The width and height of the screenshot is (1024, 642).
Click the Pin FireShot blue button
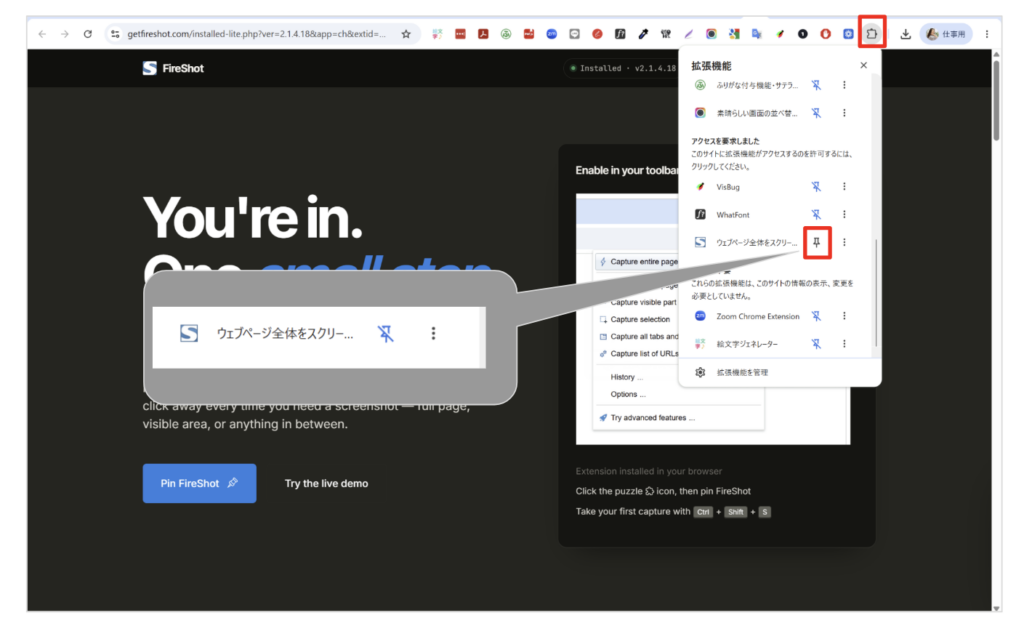[x=199, y=483]
